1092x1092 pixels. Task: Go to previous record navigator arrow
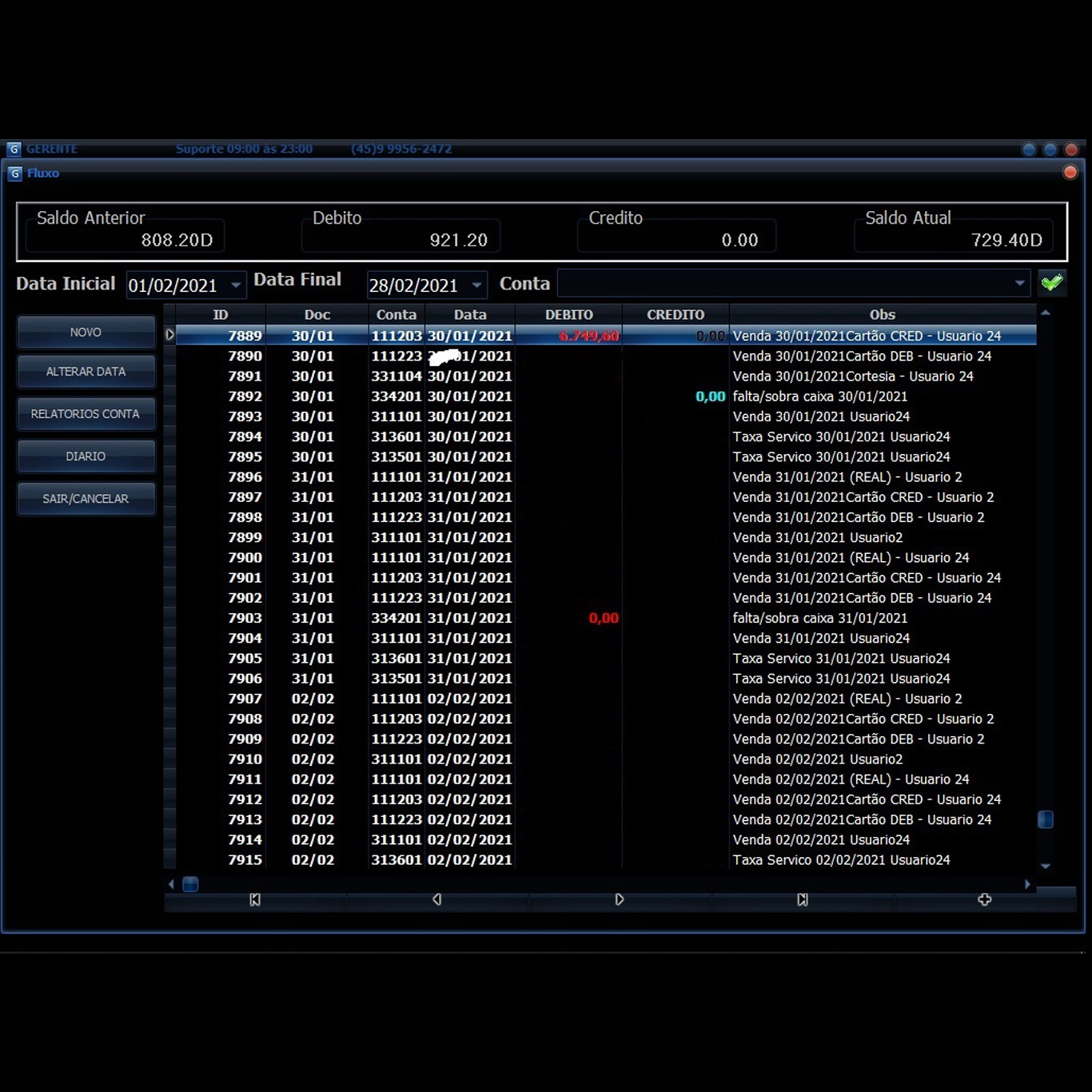point(437,899)
